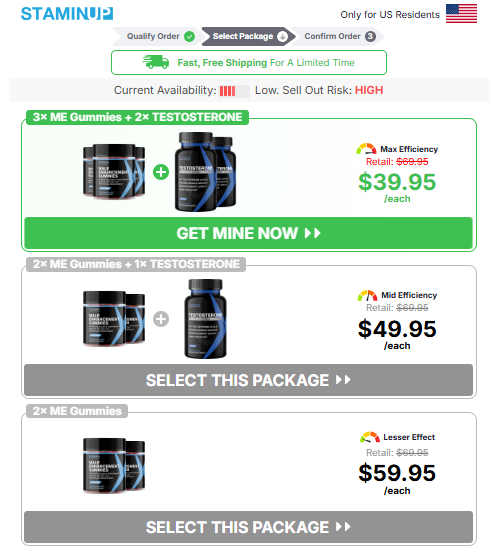This screenshot has width=494, height=560.
Task: Click the Mid Efficiency gauge icon
Action: tap(367, 295)
